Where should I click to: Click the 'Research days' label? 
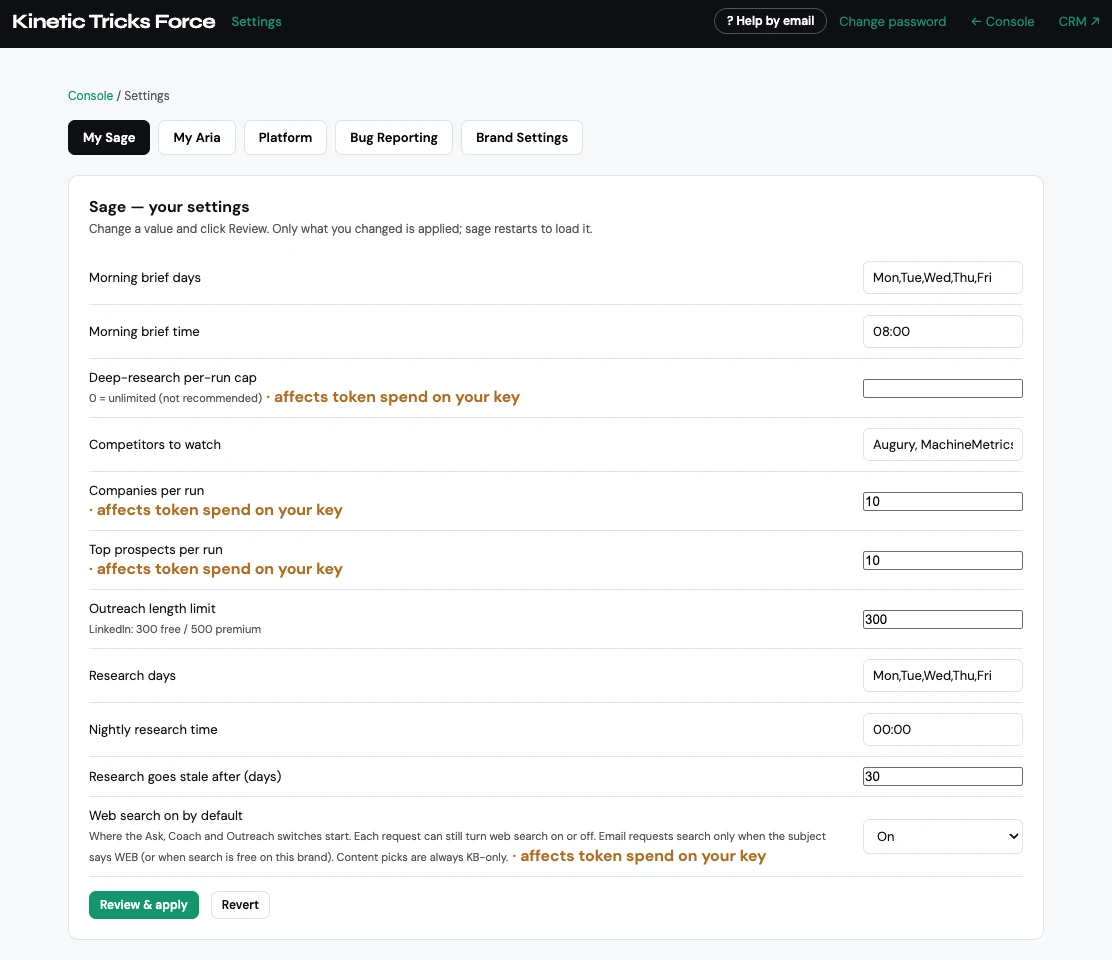click(132, 676)
